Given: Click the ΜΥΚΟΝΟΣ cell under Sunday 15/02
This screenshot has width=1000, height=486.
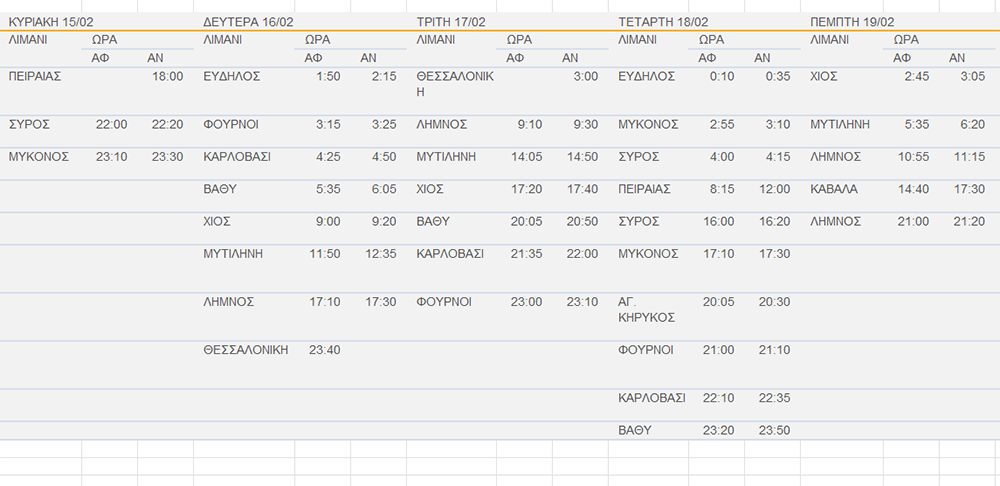Looking at the screenshot, I should (36, 157).
